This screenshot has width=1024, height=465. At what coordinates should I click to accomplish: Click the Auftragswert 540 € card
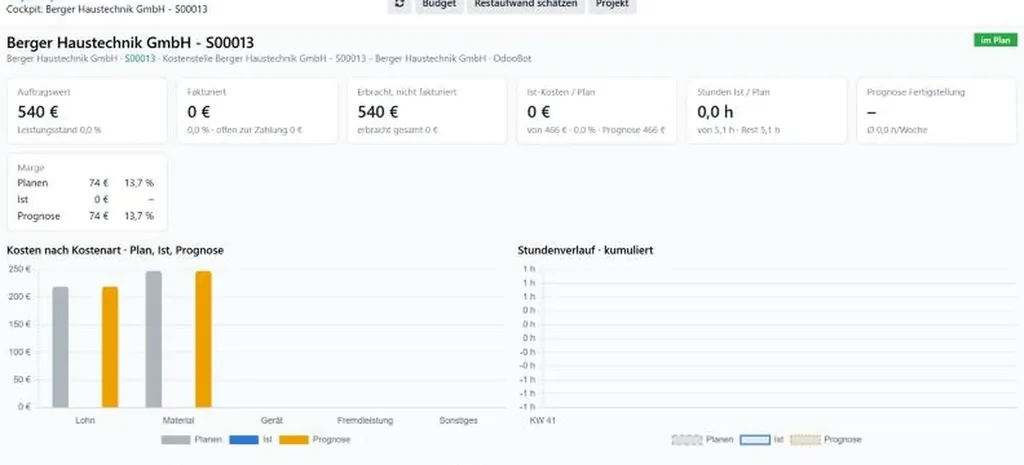coord(87,111)
